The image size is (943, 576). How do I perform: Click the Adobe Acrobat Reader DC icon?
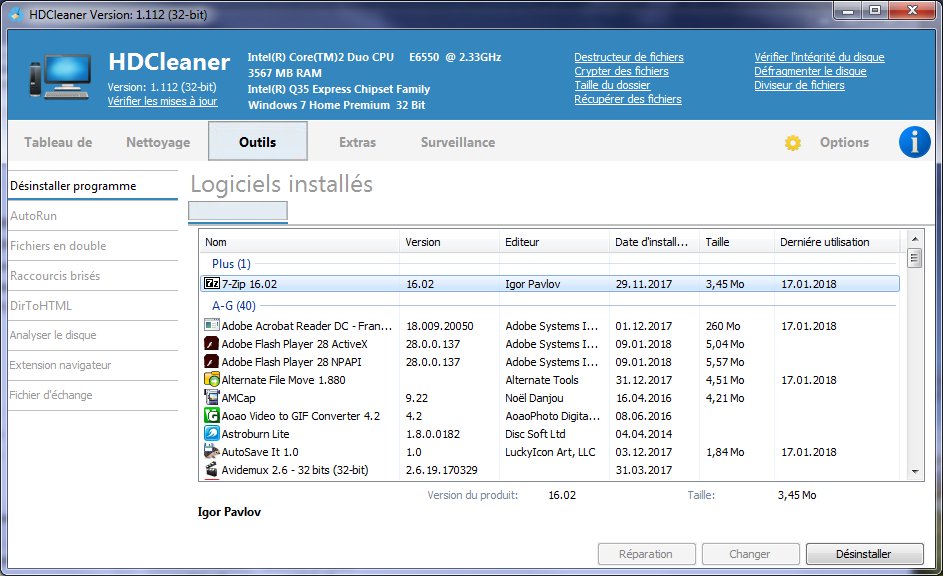coord(212,325)
